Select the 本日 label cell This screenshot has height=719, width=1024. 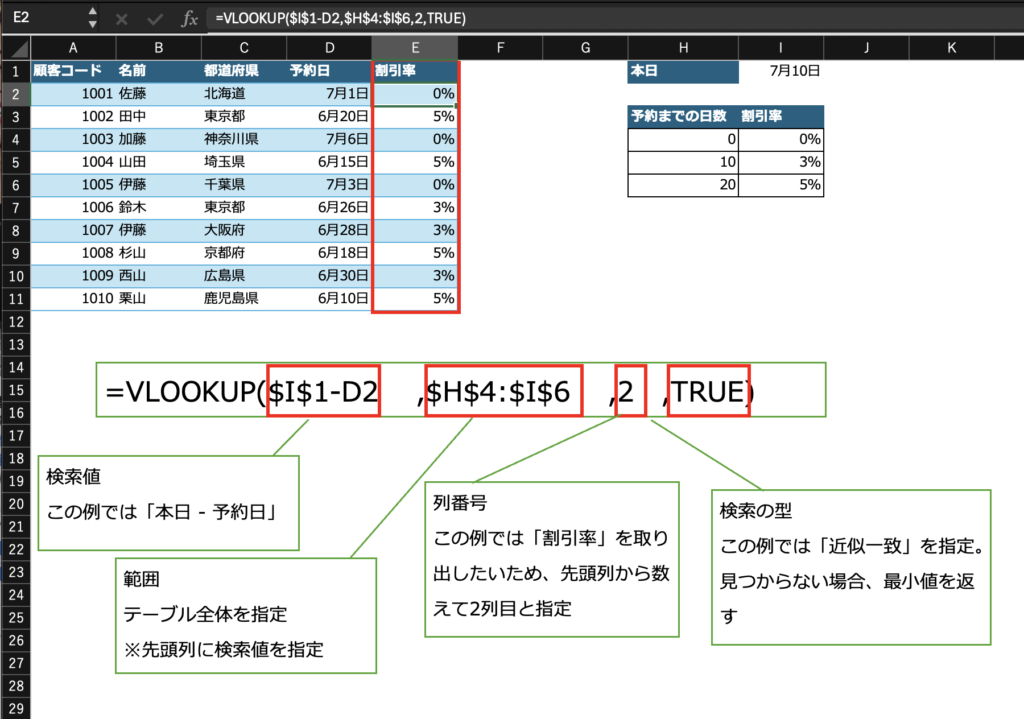pyautogui.click(x=683, y=71)
